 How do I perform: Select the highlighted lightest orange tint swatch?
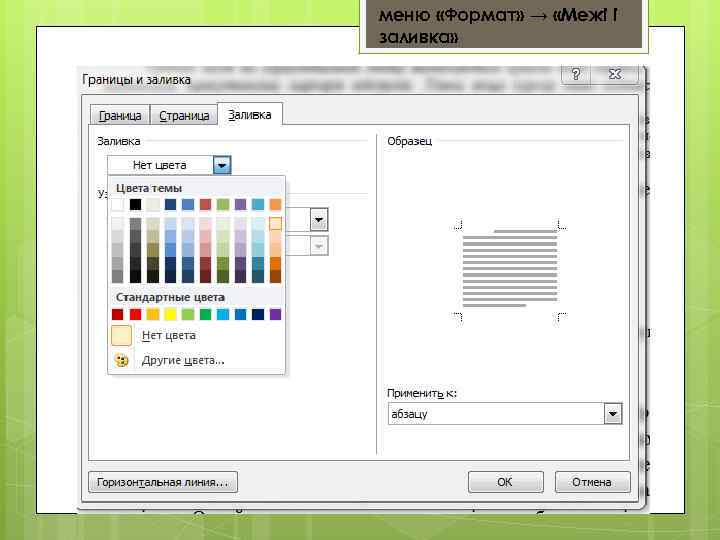(x=276, y=224)
